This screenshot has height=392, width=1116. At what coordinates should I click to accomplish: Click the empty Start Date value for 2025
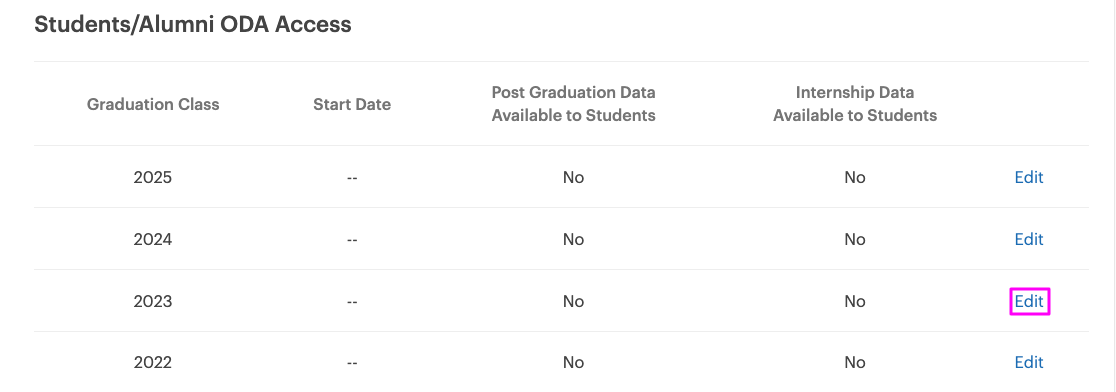point(352,178)
